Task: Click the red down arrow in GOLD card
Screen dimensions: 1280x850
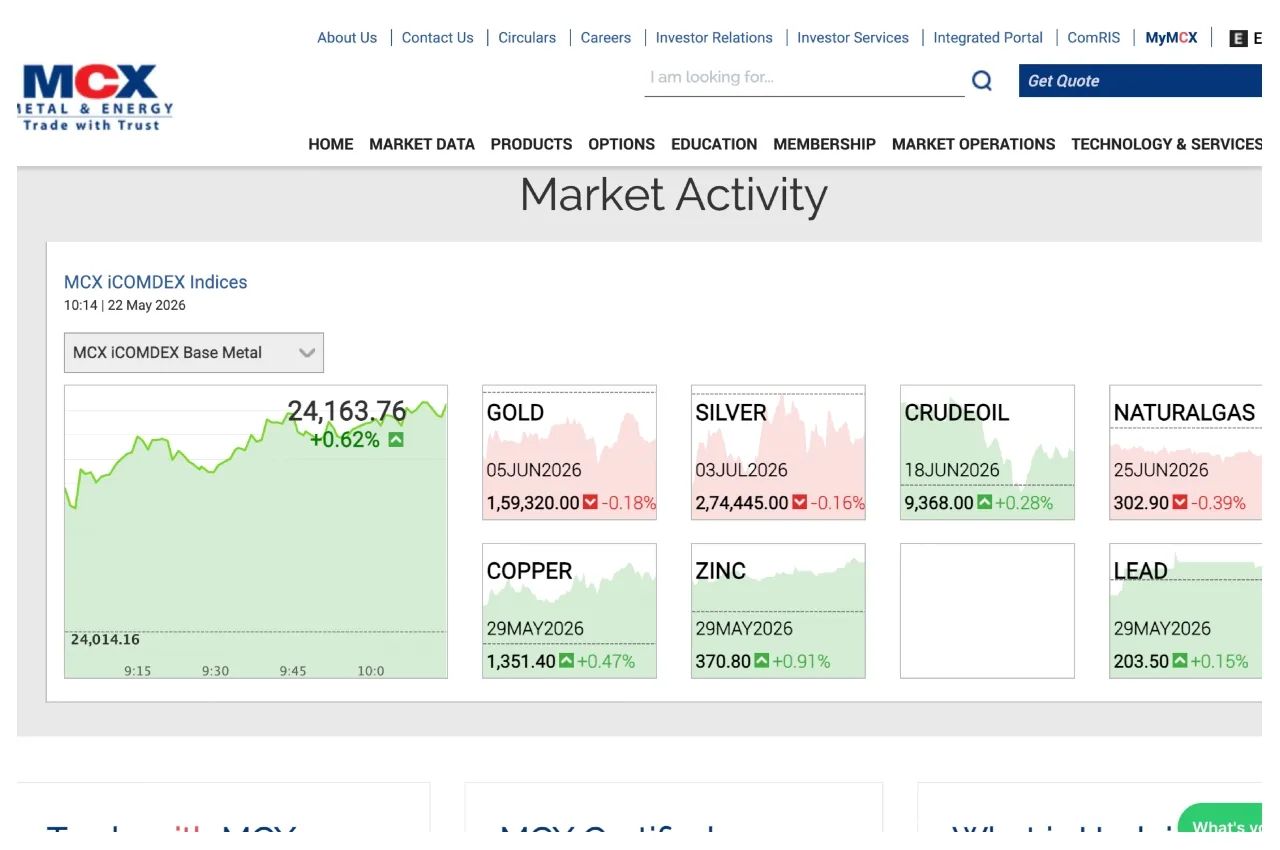Action: (590, 502)
